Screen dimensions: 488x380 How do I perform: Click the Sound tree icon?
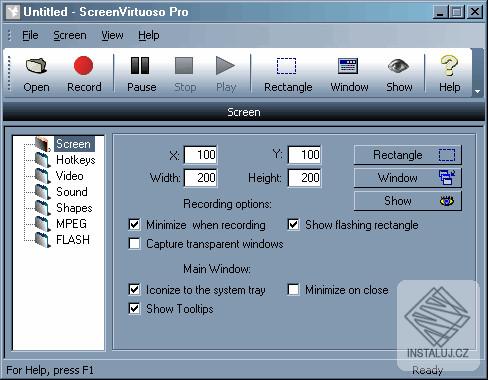coord(43,192)
